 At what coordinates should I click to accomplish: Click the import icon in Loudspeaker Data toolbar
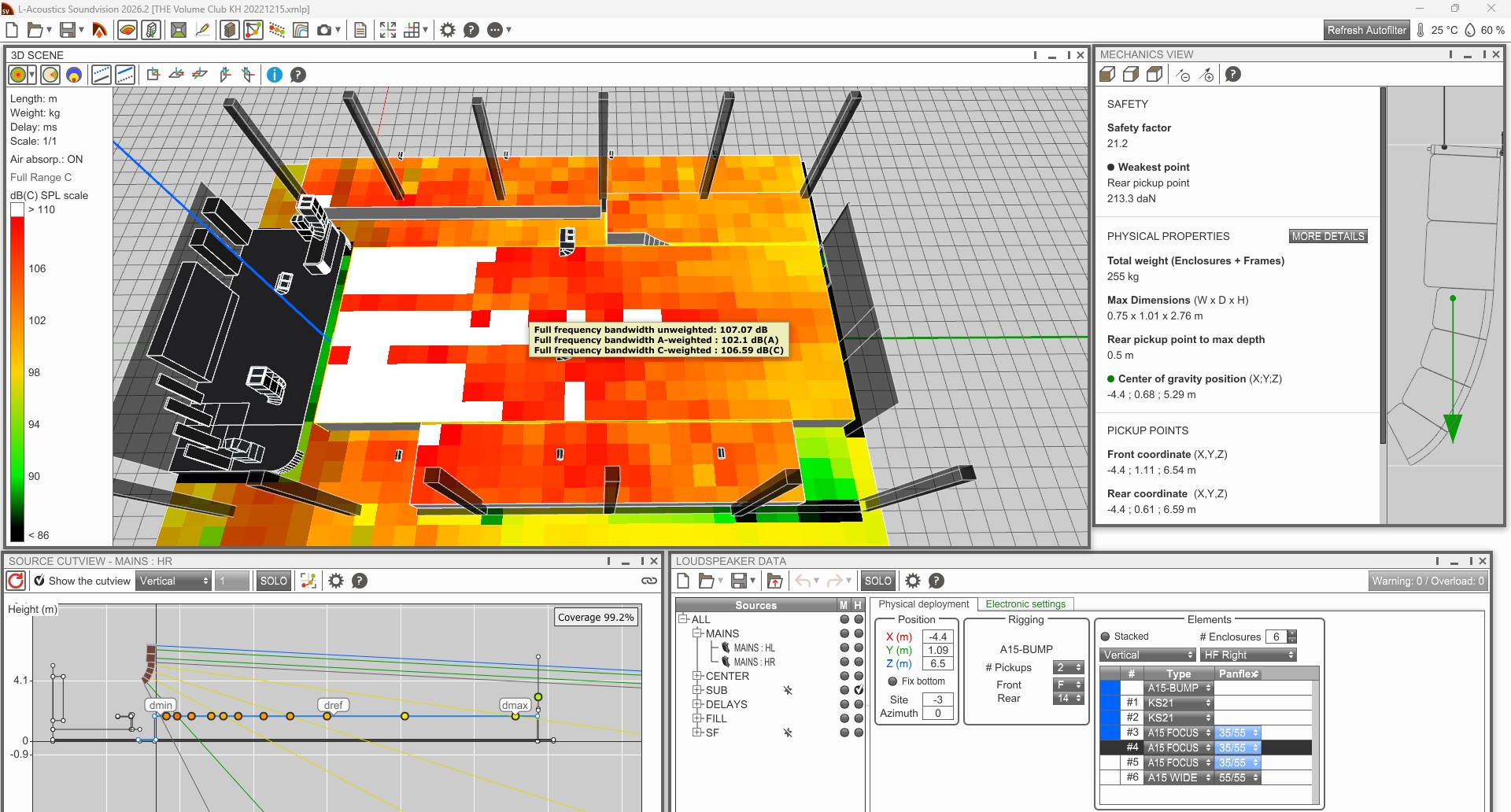(775, 581)
